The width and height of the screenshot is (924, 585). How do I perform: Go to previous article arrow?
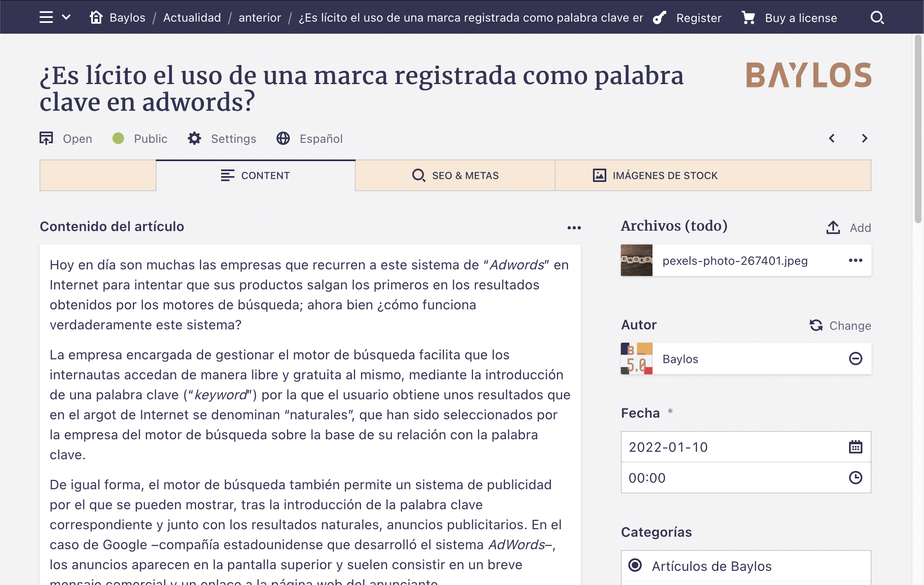(x=831, y=139)
